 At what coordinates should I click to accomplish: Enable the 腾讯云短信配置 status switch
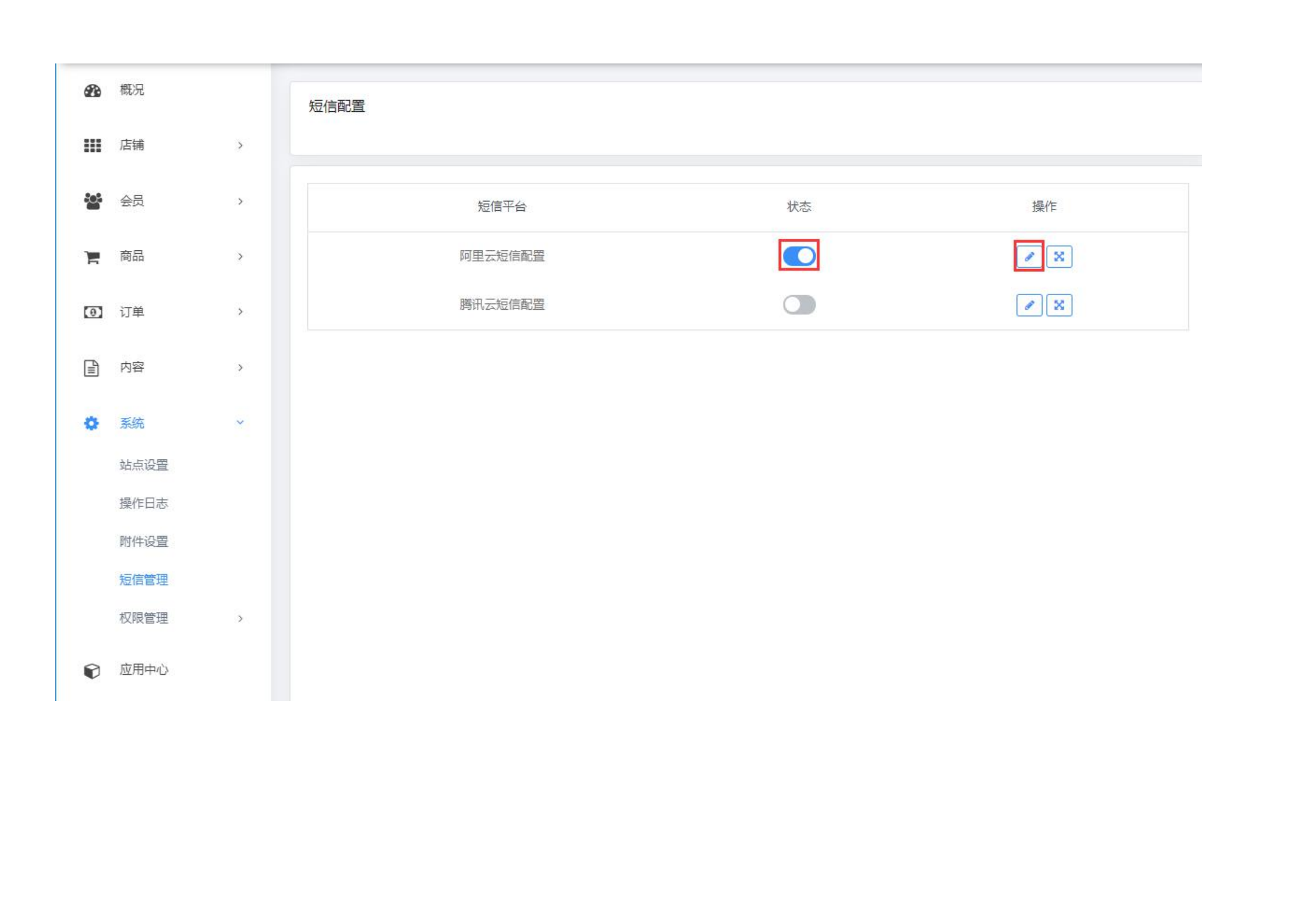[x=799, y=305]
